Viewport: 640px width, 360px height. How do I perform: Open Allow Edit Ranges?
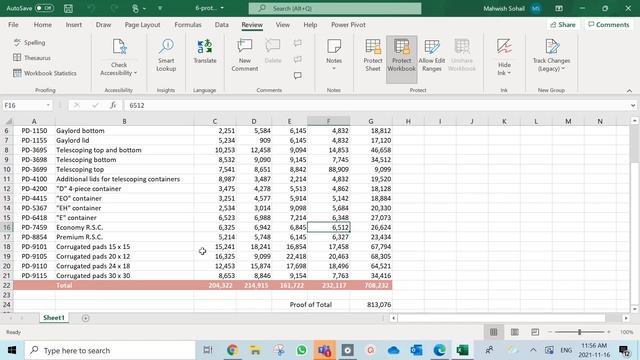click(431, 55)
